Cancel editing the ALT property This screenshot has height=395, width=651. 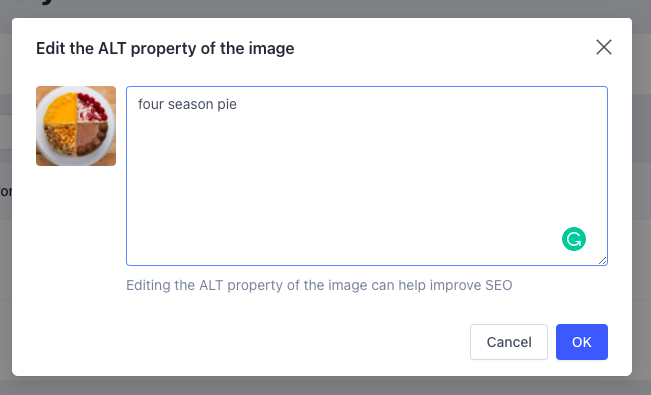(x=509, y=342)
